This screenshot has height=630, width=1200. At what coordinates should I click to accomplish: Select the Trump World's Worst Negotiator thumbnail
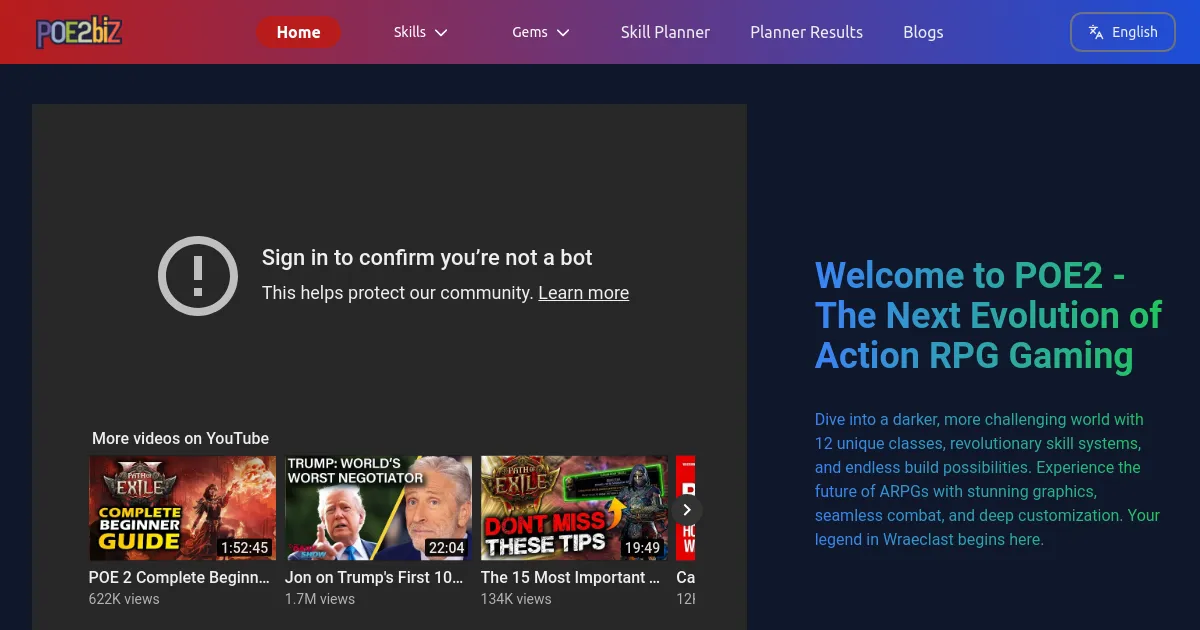tap(378, 508)
